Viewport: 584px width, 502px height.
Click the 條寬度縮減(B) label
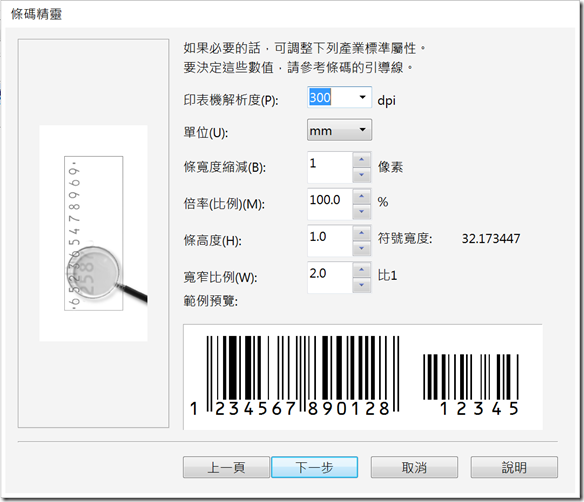(225, 167)
